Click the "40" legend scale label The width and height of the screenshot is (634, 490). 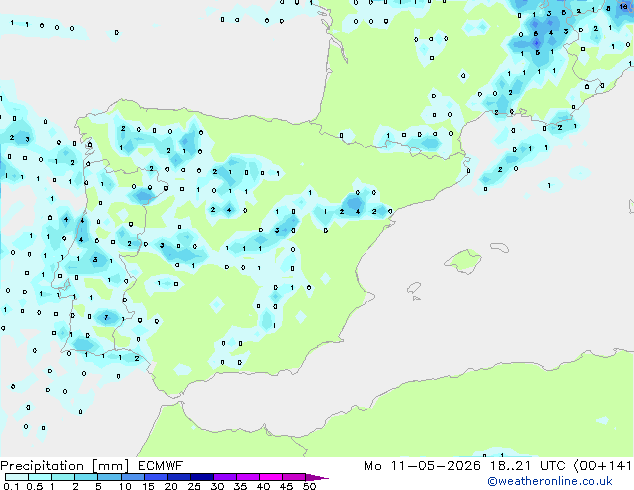click(263, 486)
